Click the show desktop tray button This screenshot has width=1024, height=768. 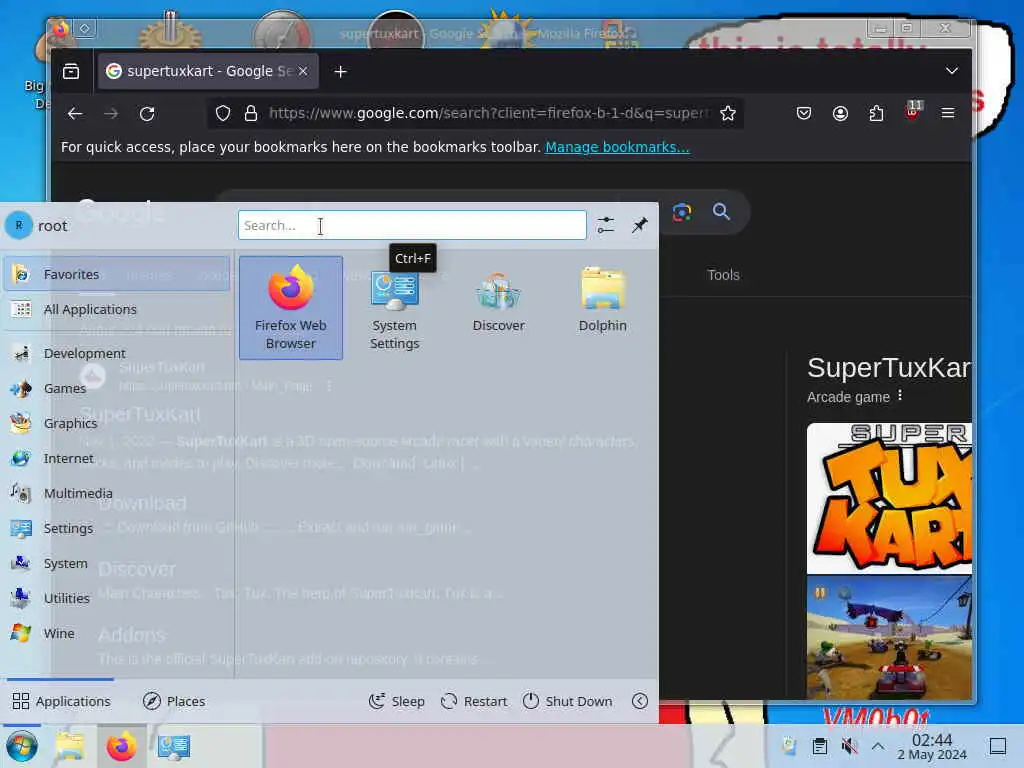tap(998, 746)
